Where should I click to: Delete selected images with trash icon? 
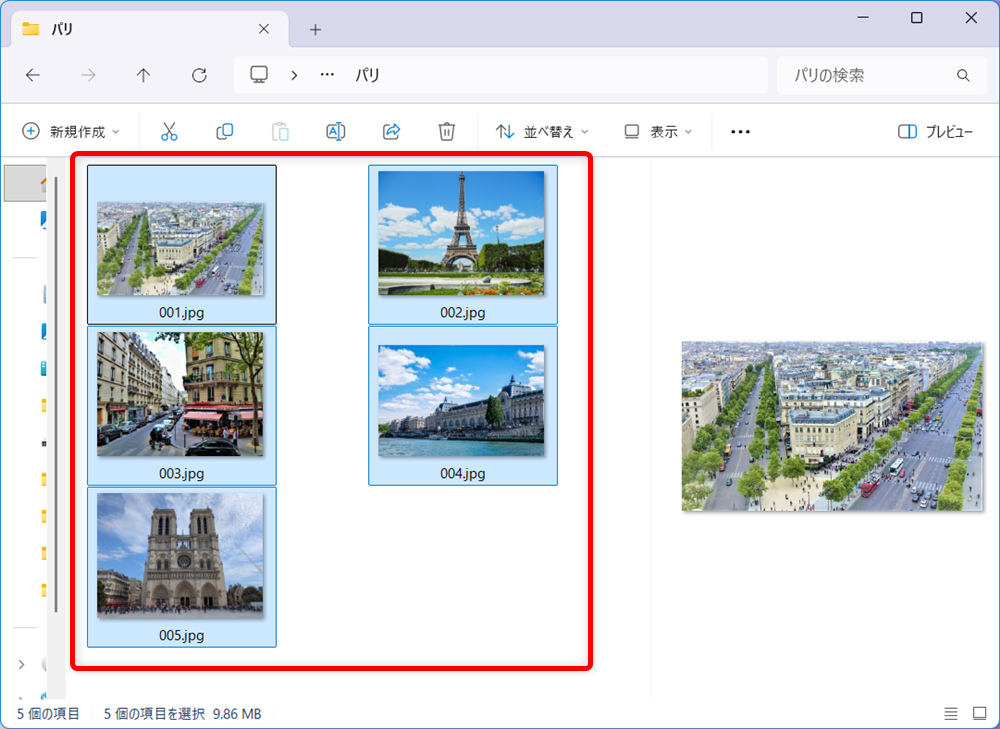[x=446, y=131]
